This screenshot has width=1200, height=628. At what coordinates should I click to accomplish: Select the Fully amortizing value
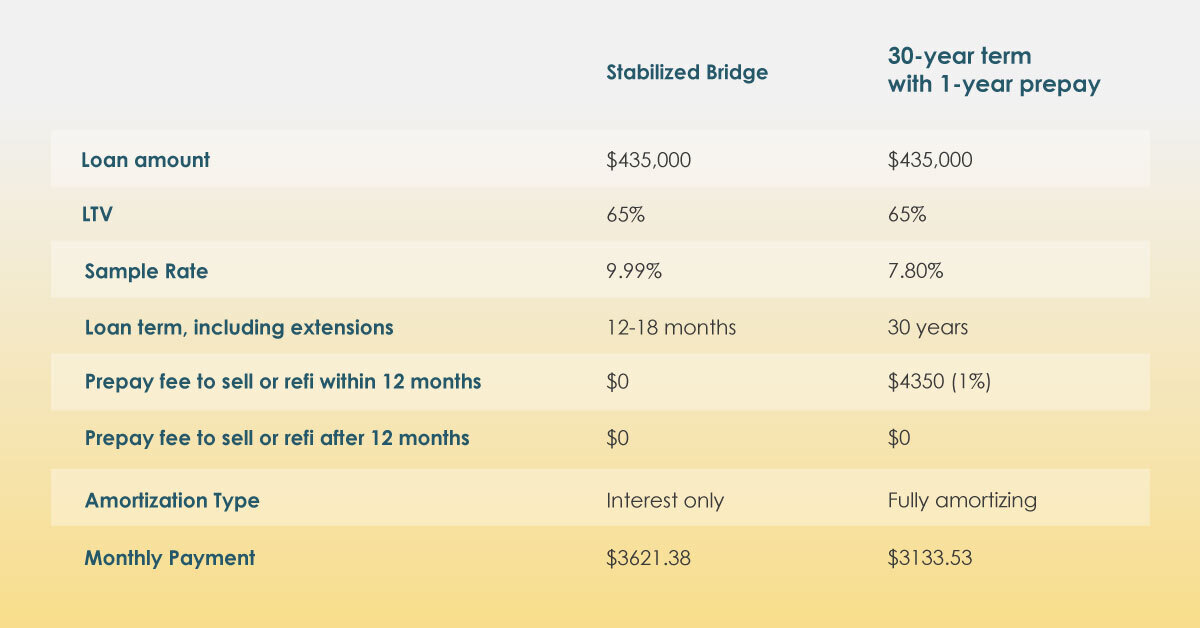[x=962, y=500]
